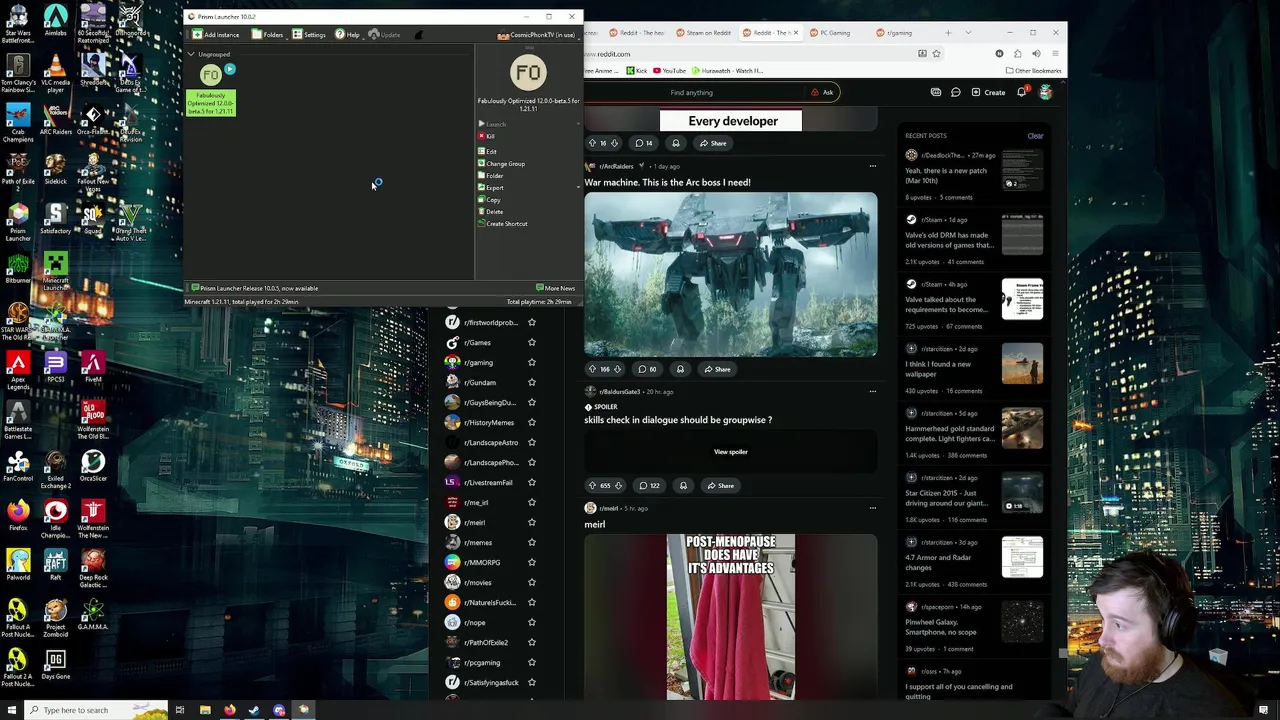Expand the Export dropdown arrow
Viewport: 1280px width, 720px height.
tap(578, 188)
